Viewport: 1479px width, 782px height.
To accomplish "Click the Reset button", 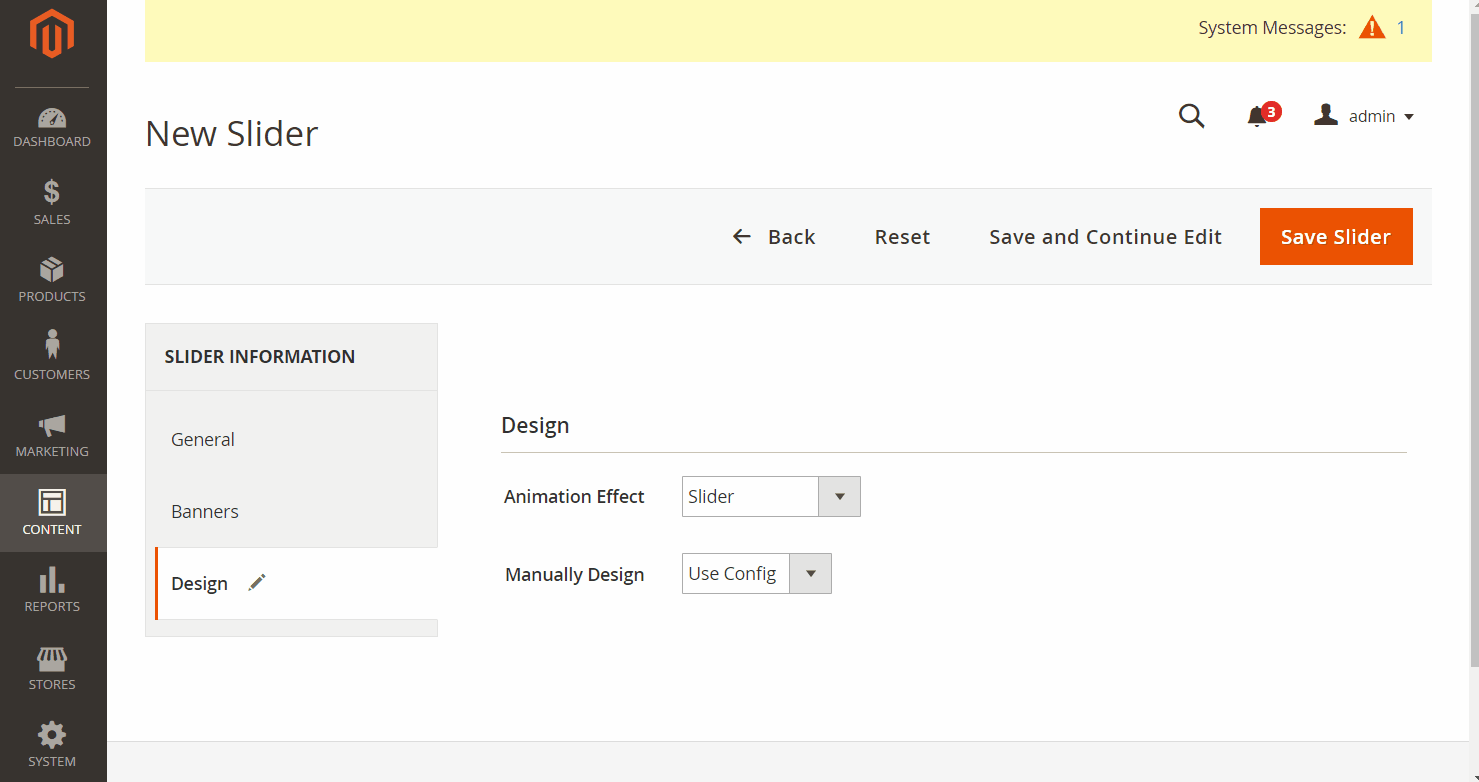I will (902, 237).
